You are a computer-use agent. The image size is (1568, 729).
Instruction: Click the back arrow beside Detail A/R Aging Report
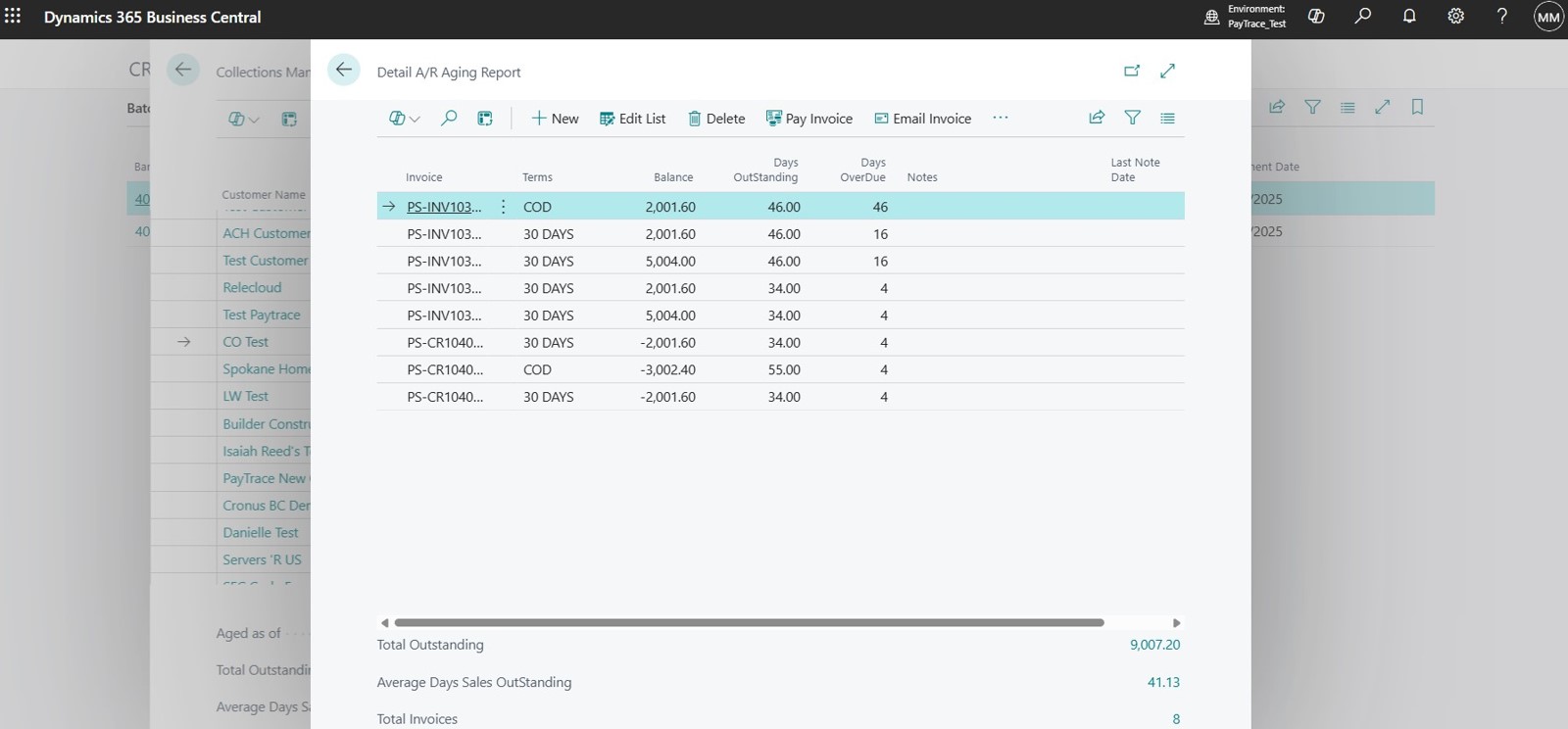pos(343,70)
